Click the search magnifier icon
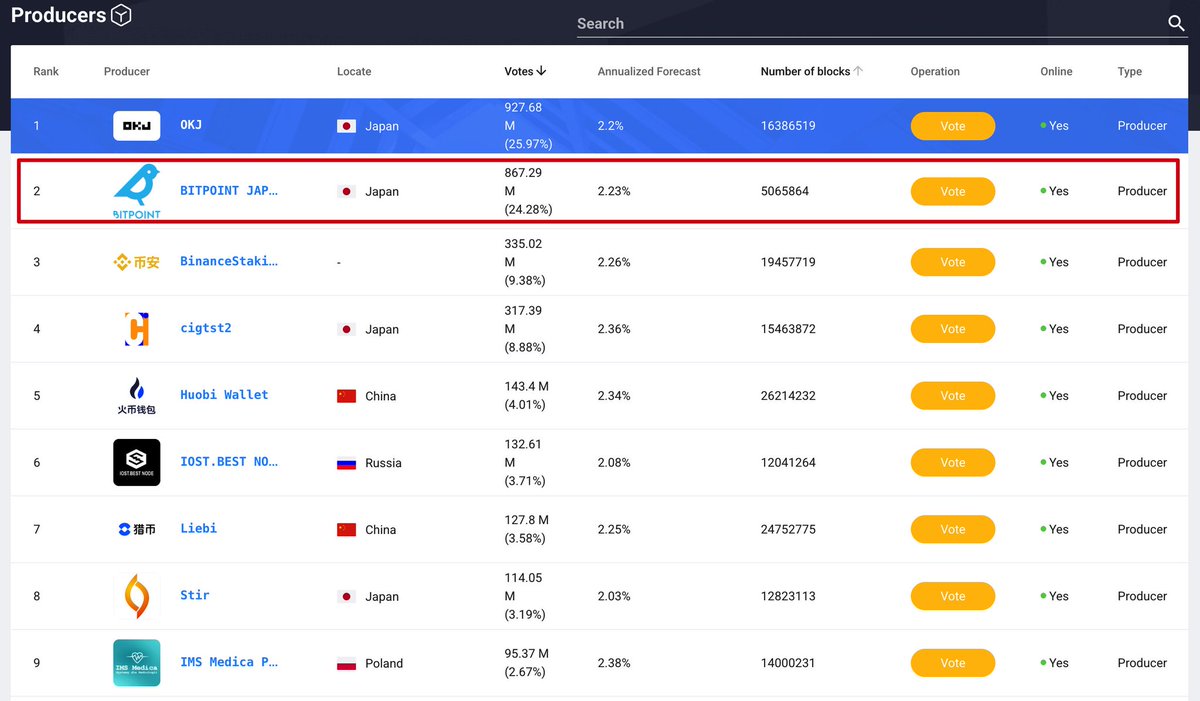 point(1176,24)
